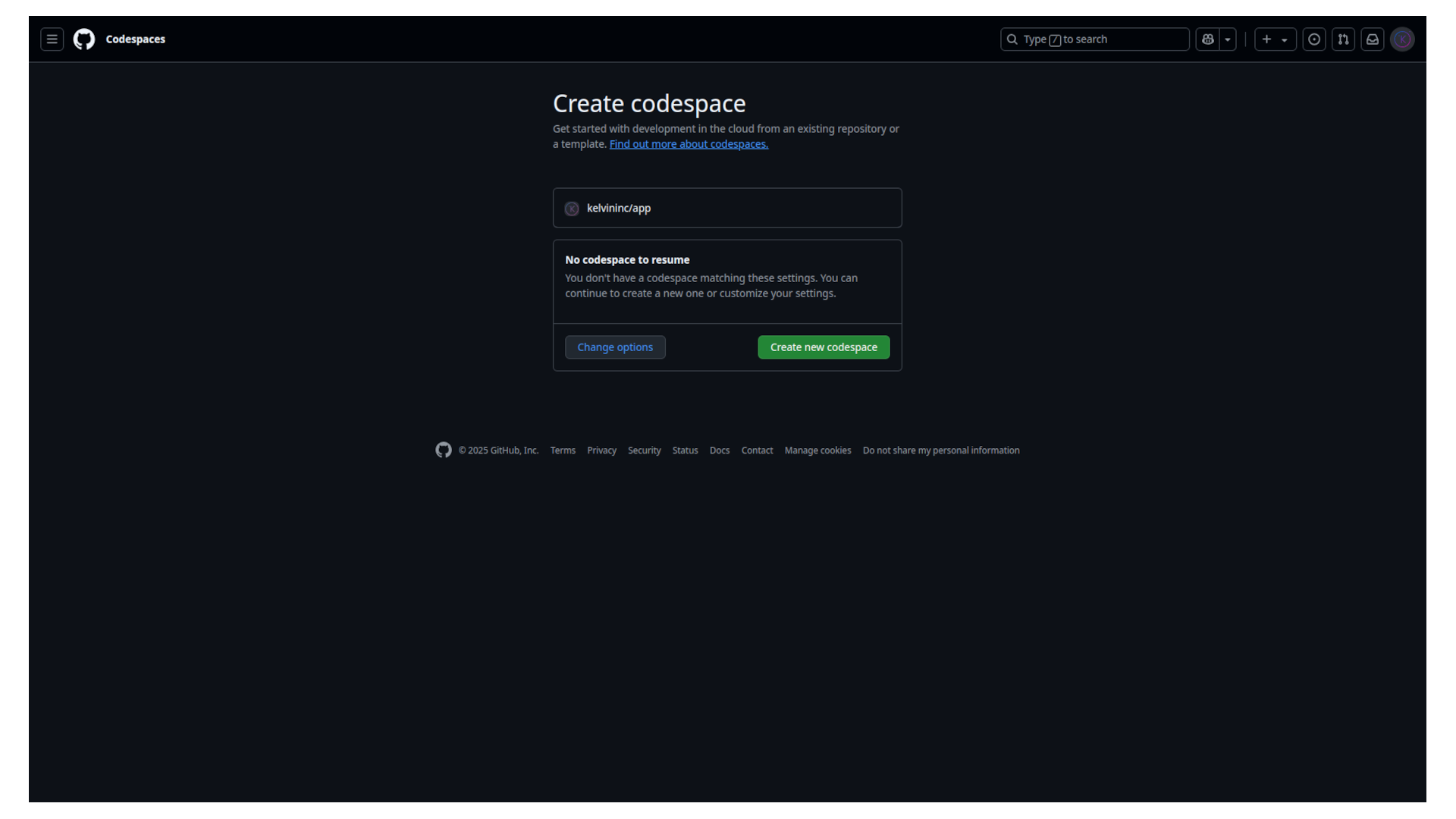Open the Issues icon in the header

1314,39
